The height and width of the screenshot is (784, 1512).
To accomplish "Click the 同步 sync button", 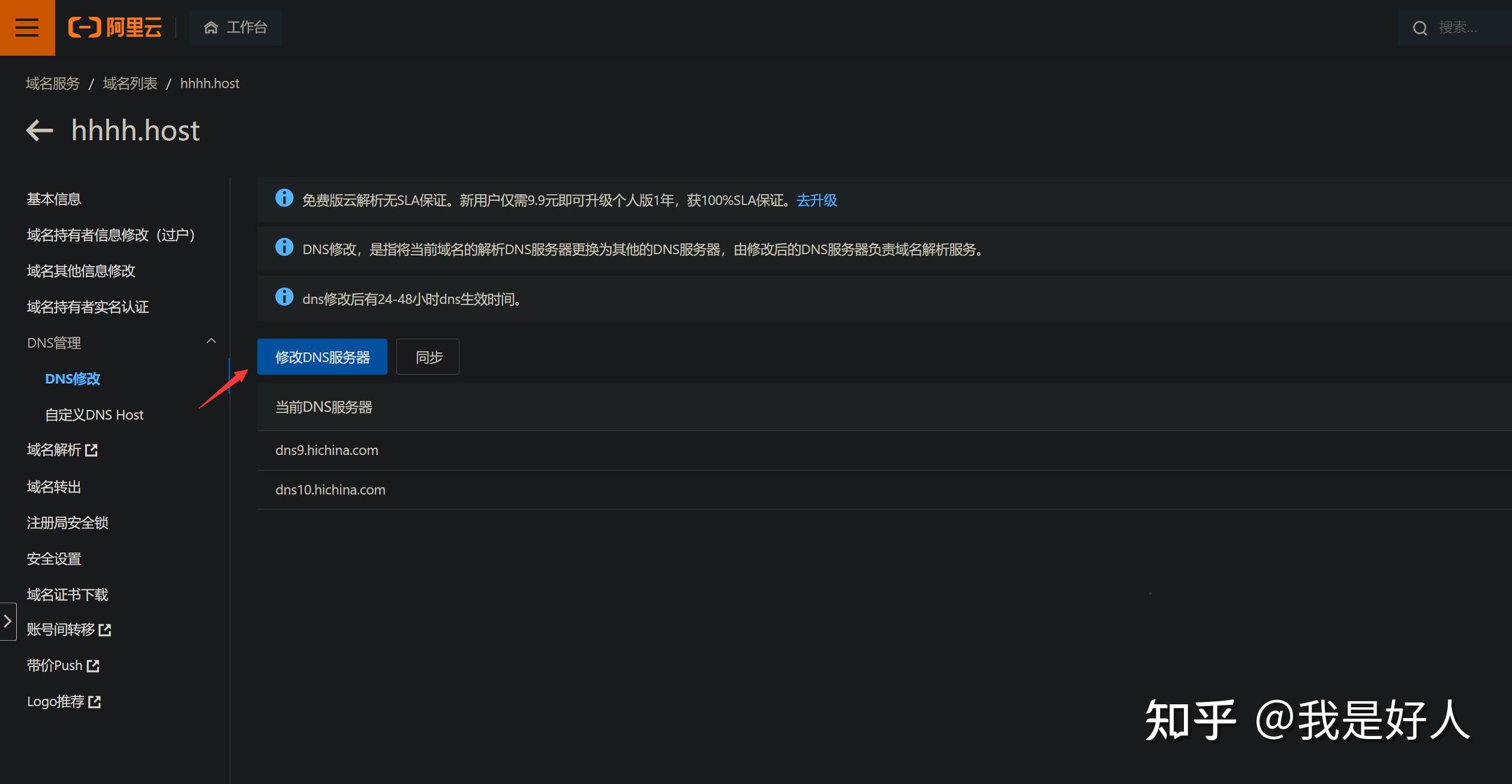I will pyautogui.click(x=428, y=357).
